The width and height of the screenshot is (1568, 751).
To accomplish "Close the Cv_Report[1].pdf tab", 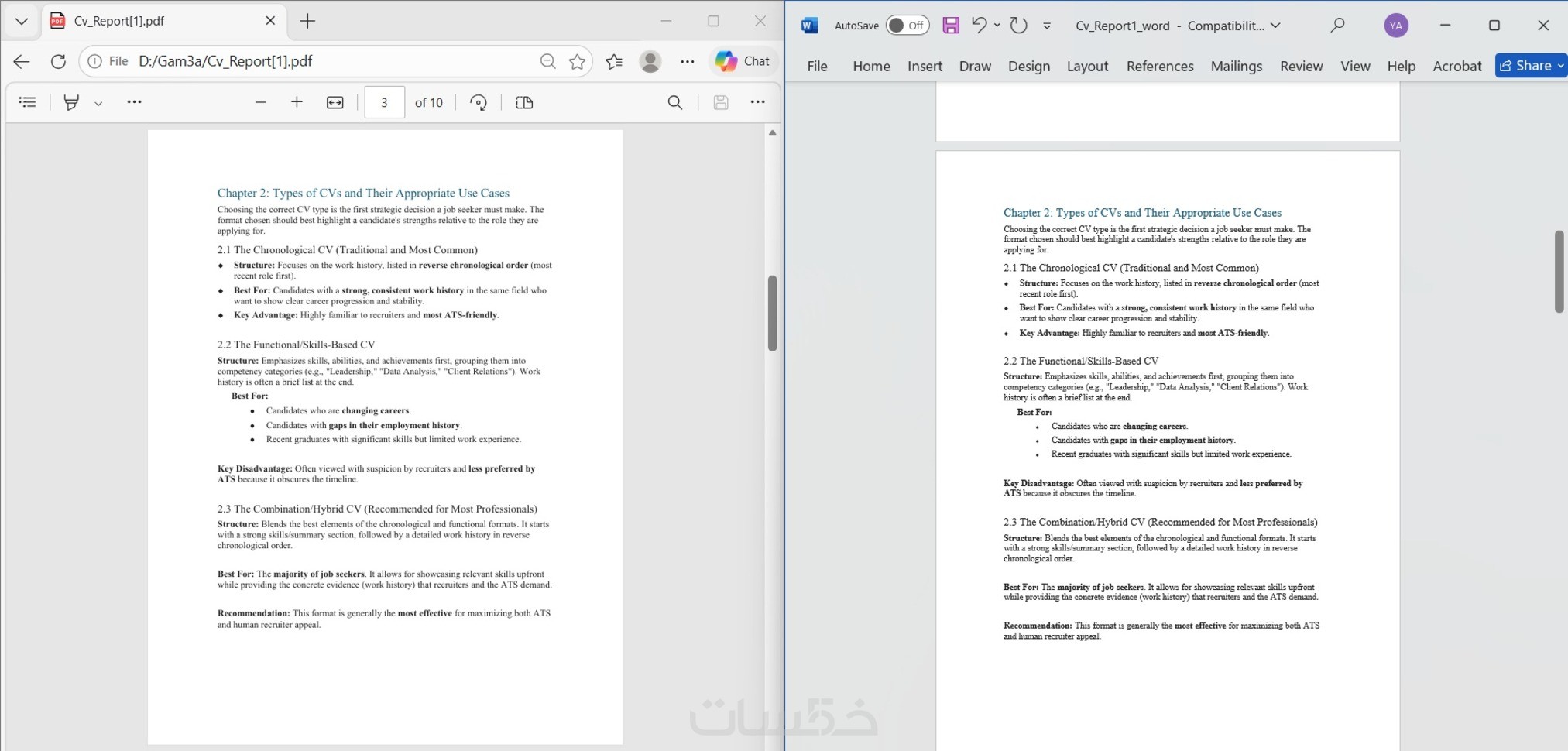I will [270, 21].
